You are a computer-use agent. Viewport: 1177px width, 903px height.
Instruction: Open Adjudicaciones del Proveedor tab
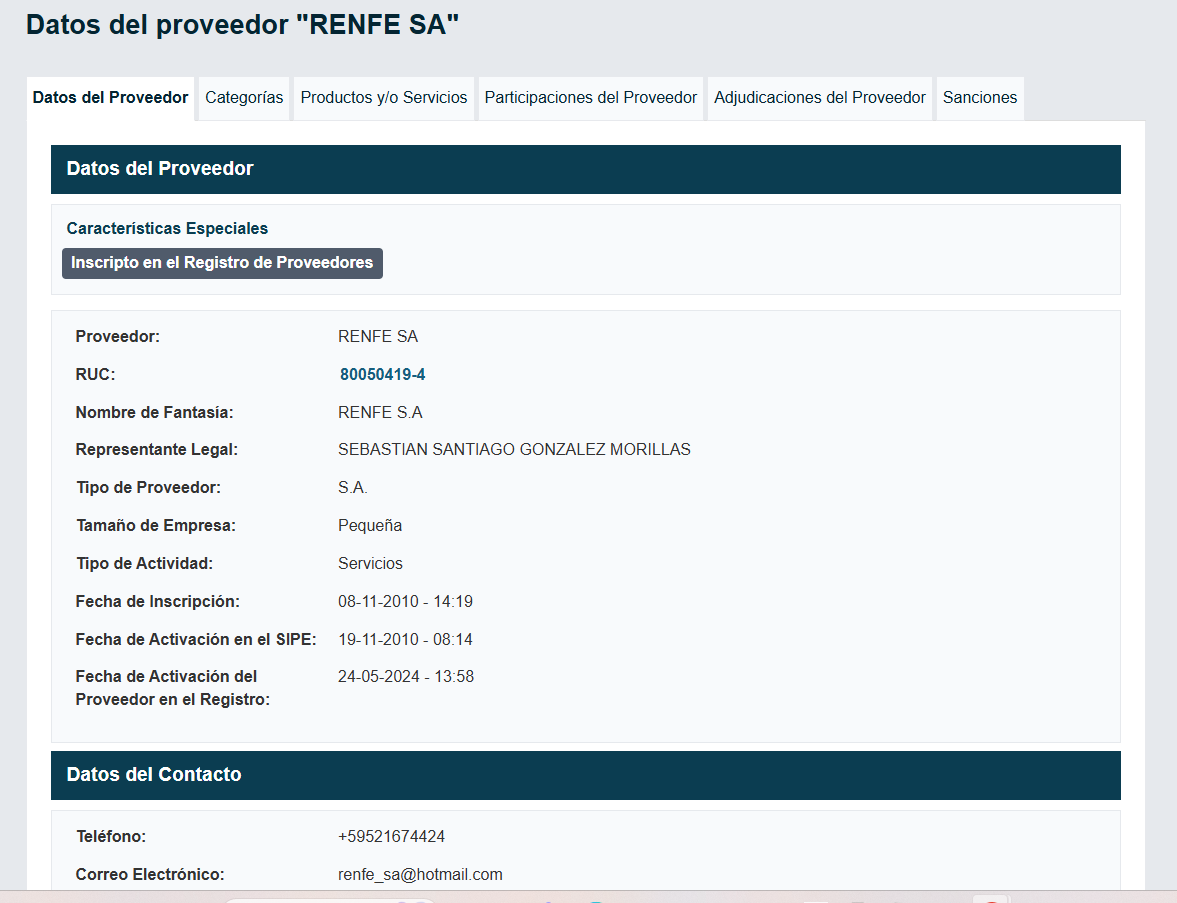pyautogui.click(x=820, y=98)
